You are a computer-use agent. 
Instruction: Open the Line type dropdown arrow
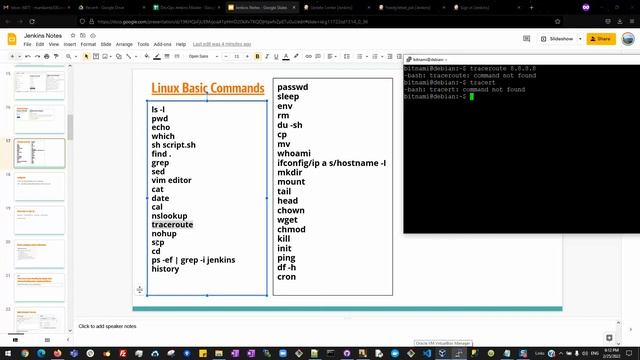(x=136, y=56)
